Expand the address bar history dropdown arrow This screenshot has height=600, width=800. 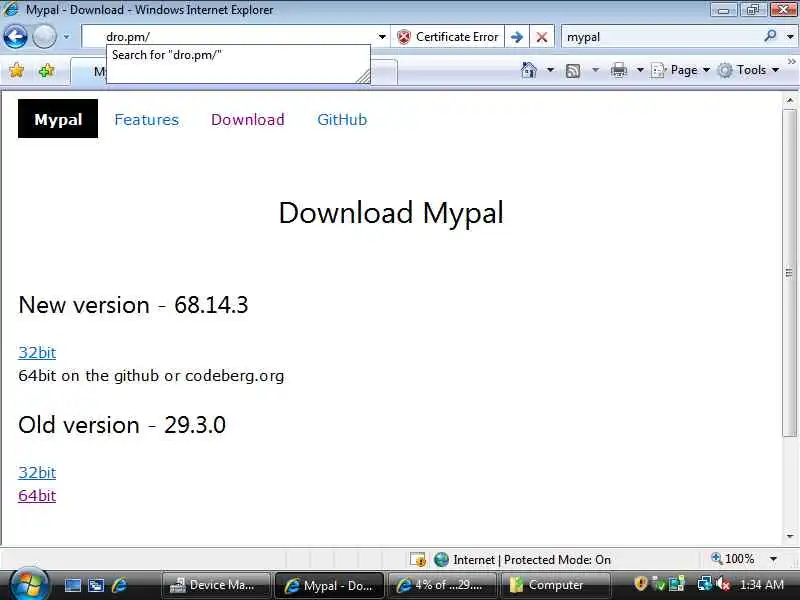[382, 37]
